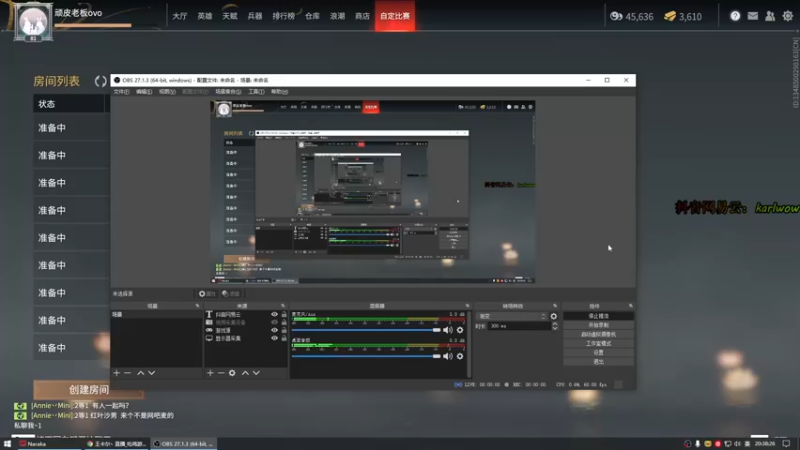The image size is (800, 450).
Task: Move source down with down arrow
Action: point(256,373)
